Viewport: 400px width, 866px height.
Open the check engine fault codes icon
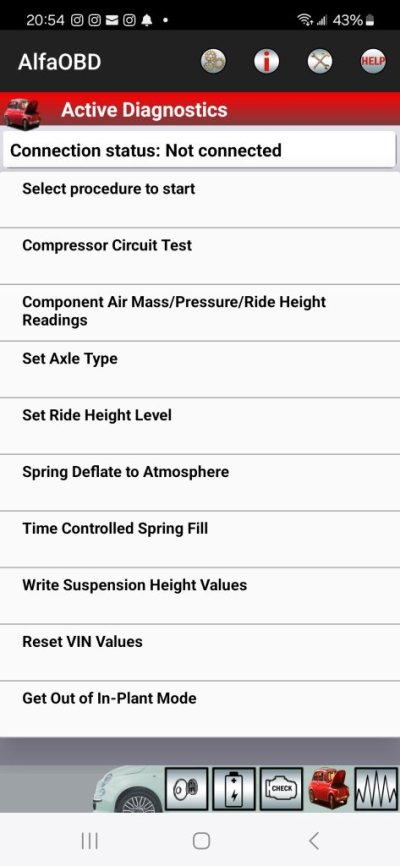281,789
